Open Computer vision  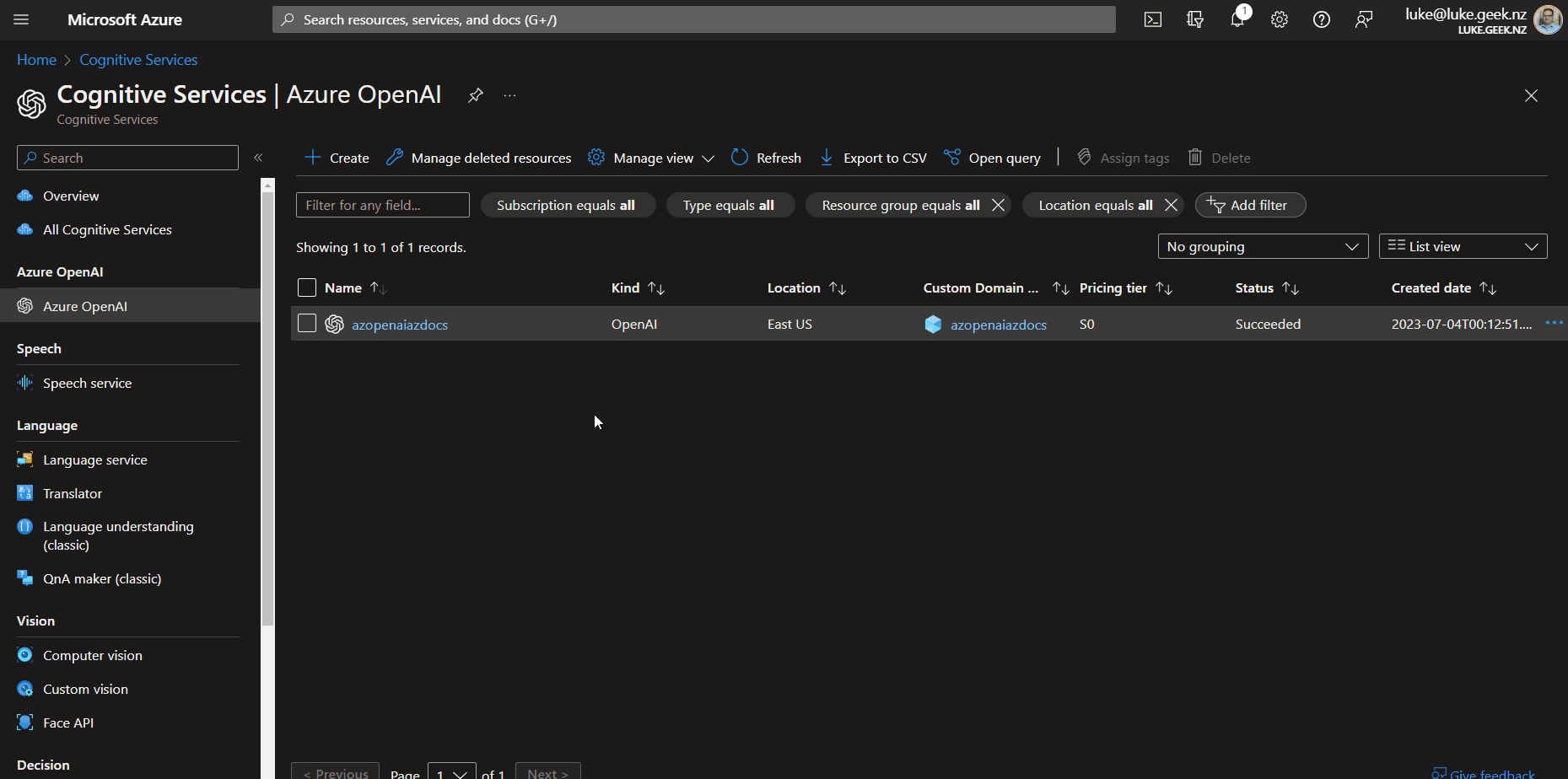(93, 655)
